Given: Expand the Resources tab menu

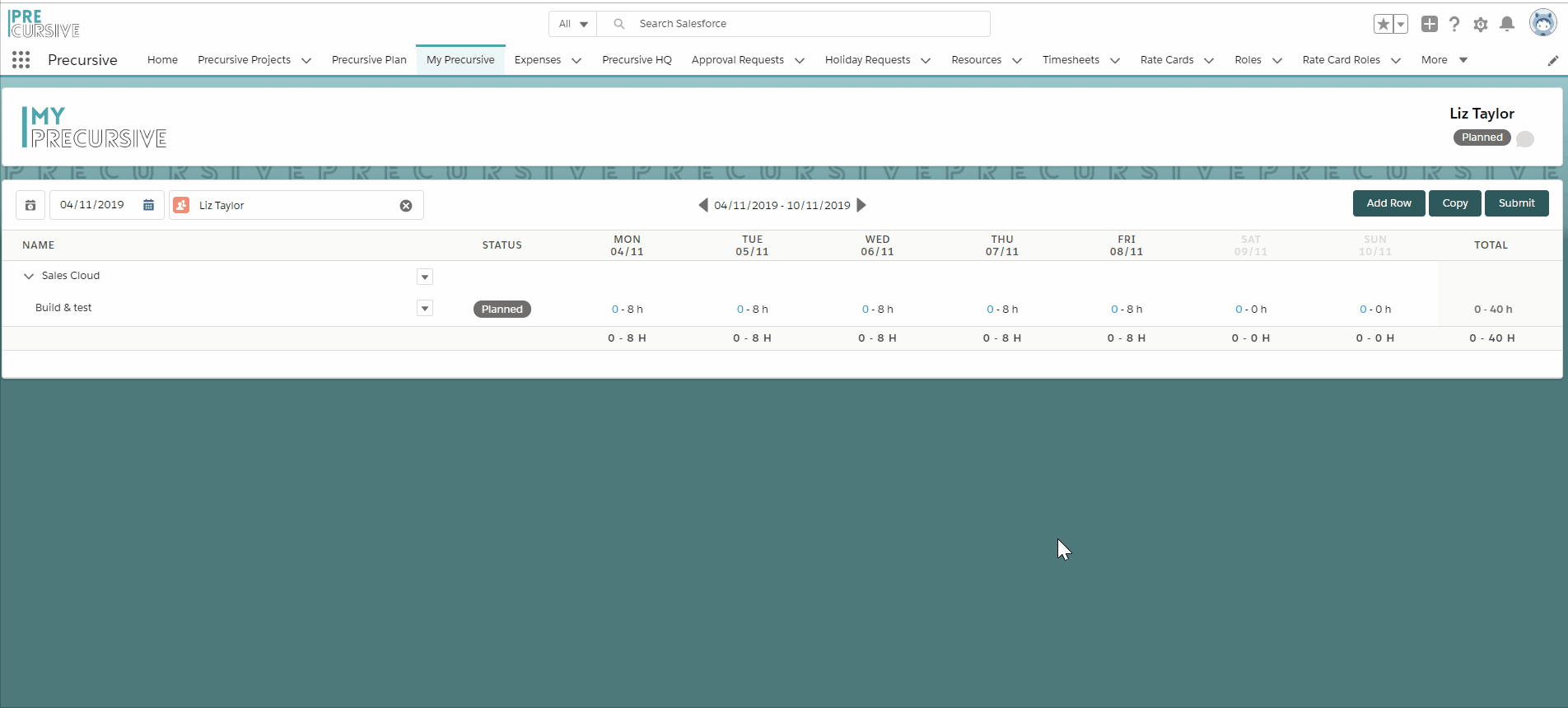Looking at the screenshot, I should (x=1017, y=60).
